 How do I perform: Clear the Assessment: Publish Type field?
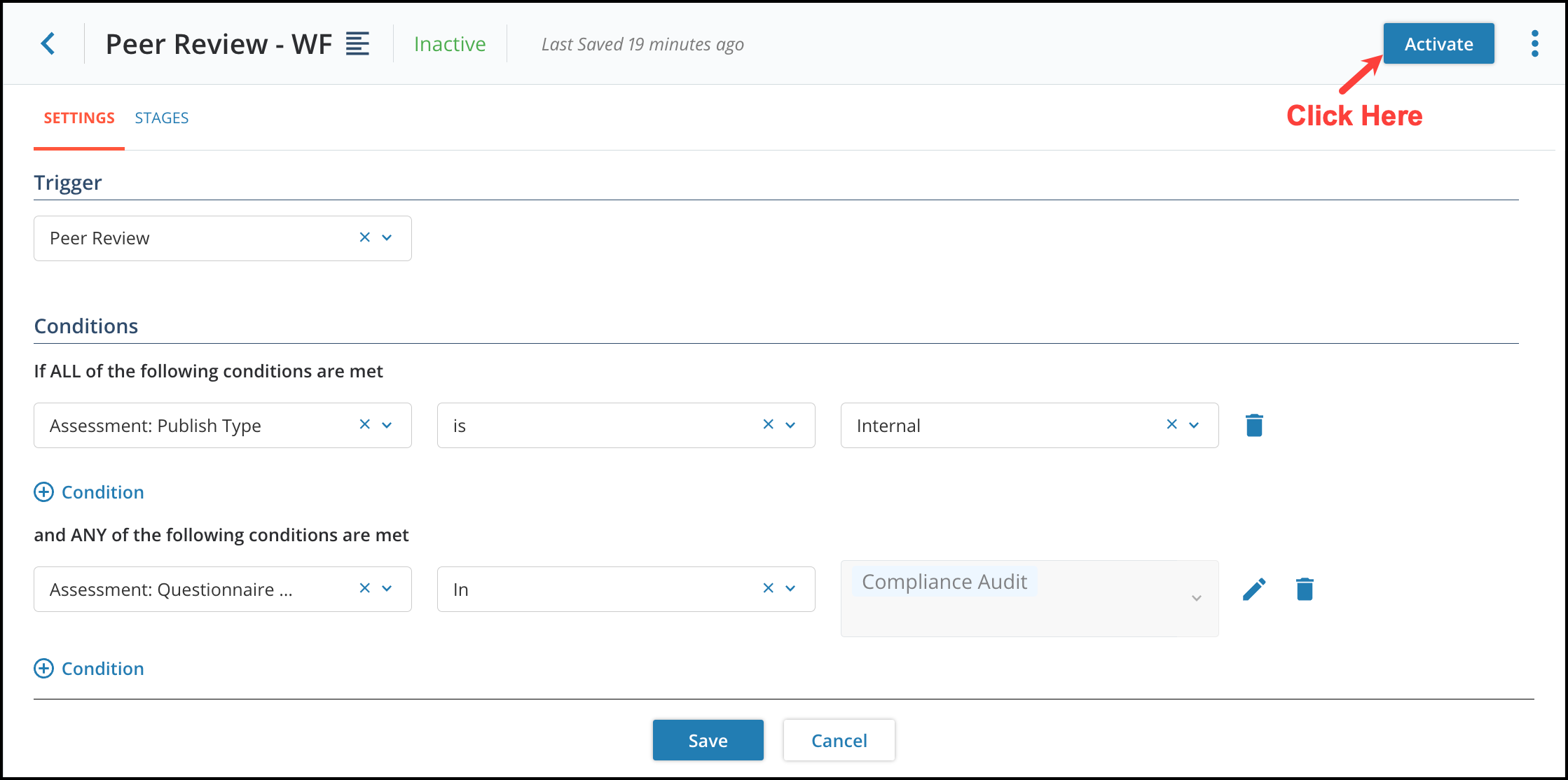point(364,424)
